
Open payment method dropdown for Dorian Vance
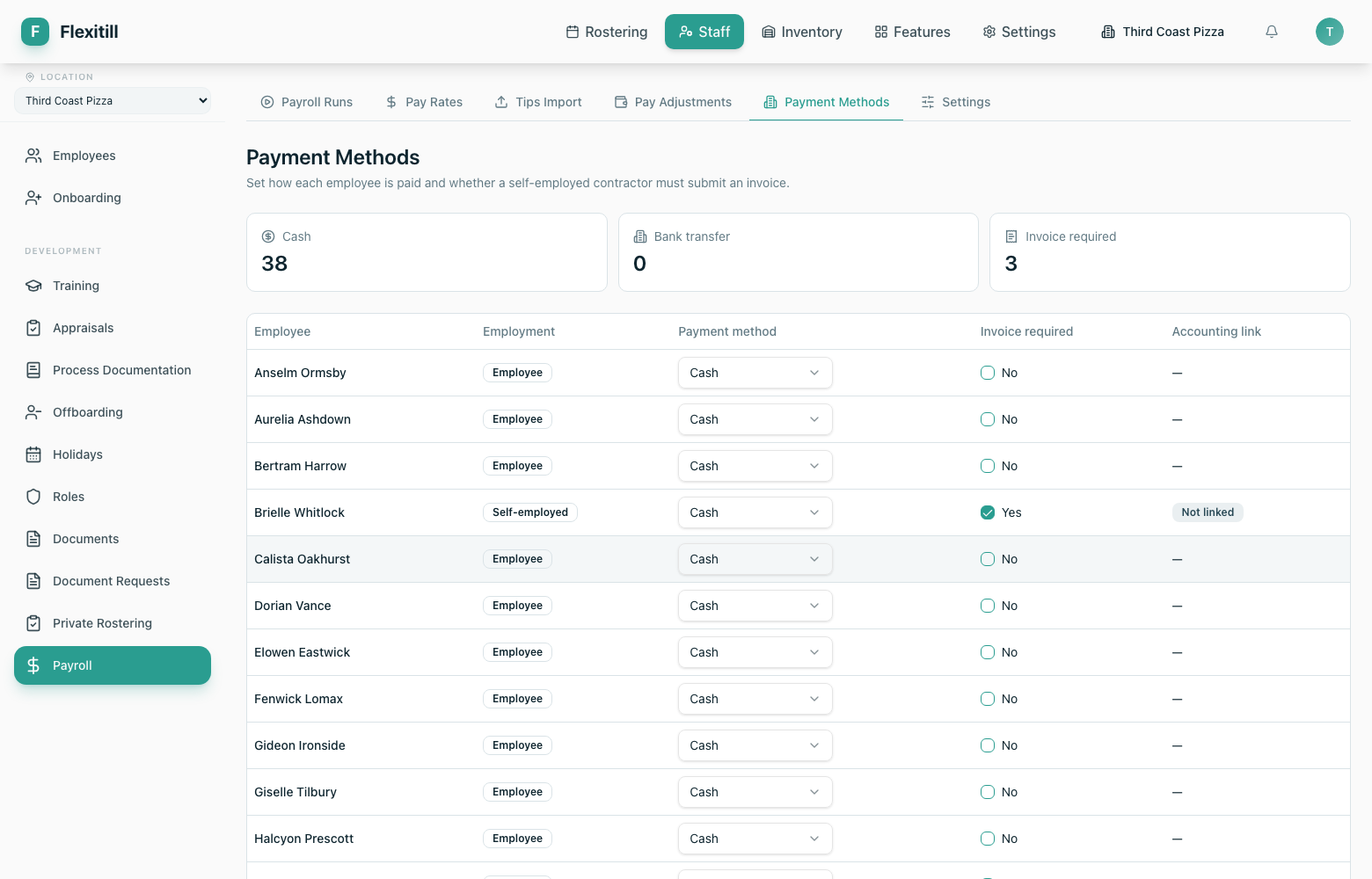pos(755,606)
